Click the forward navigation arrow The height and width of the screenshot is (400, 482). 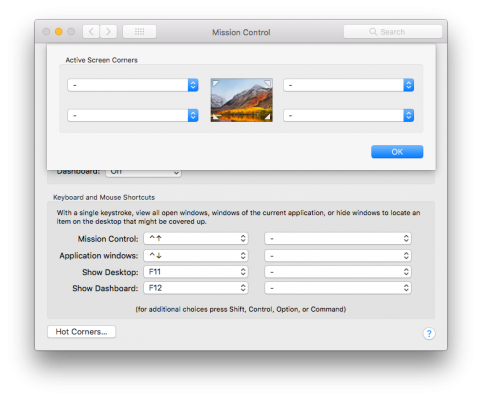click(x=108, y=32)
